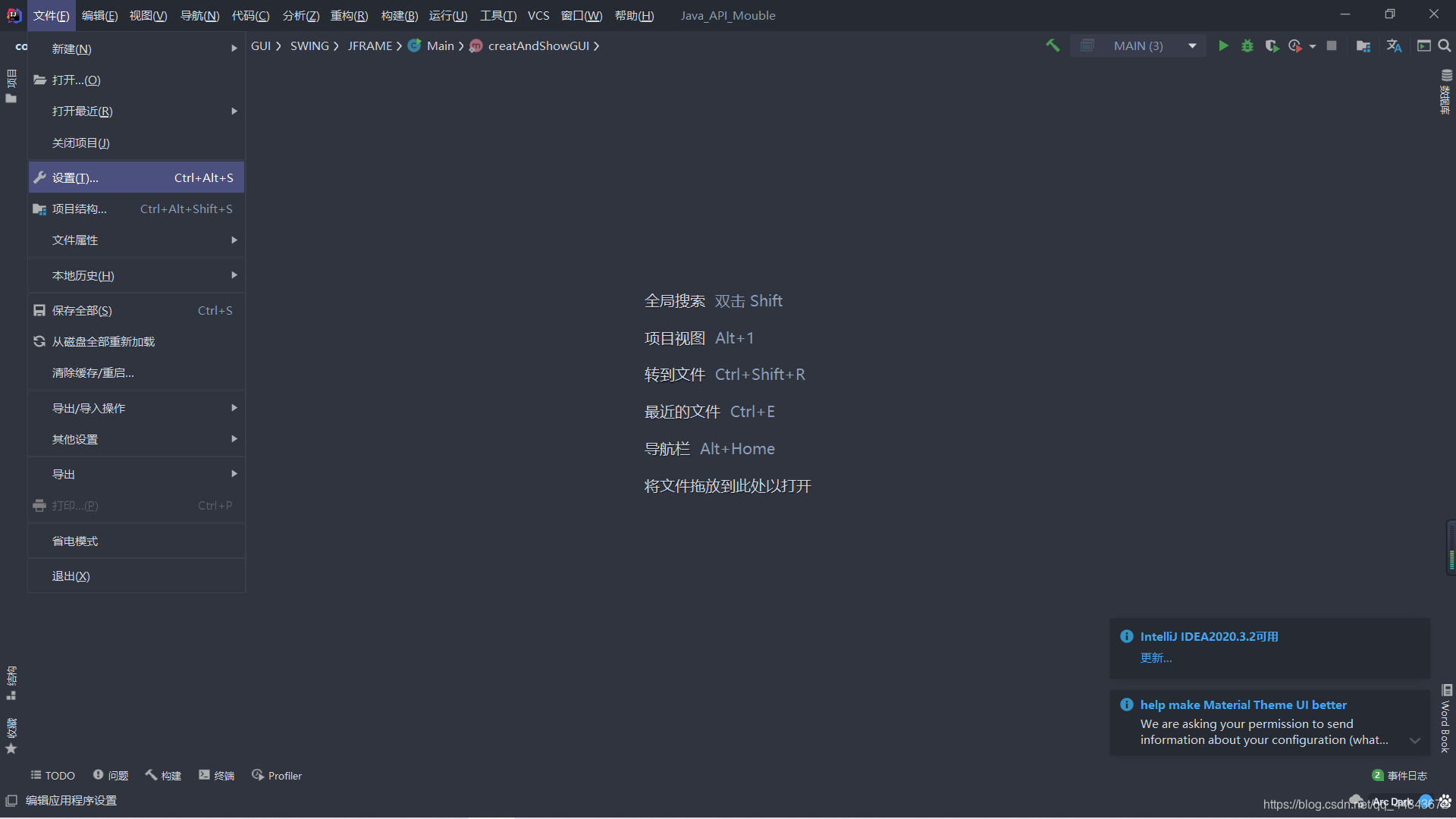This screenshot has width=1456, height=819.
Task: Expand the 其他设置 submenu
Action: pyautogui.click(x=136, y=439)
